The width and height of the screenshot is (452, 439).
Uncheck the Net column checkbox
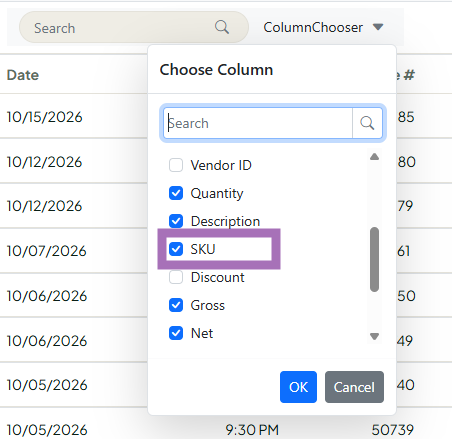point(176,333)
